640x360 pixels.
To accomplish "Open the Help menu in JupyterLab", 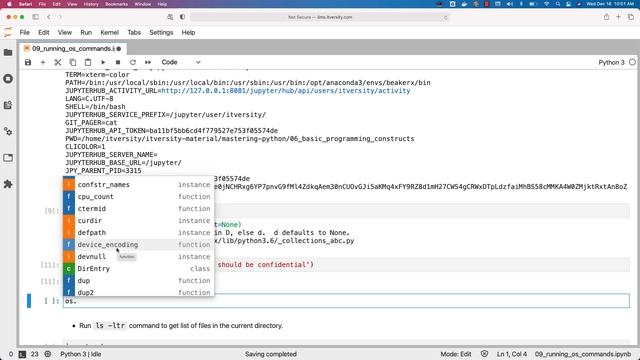I will pos(188,33).
